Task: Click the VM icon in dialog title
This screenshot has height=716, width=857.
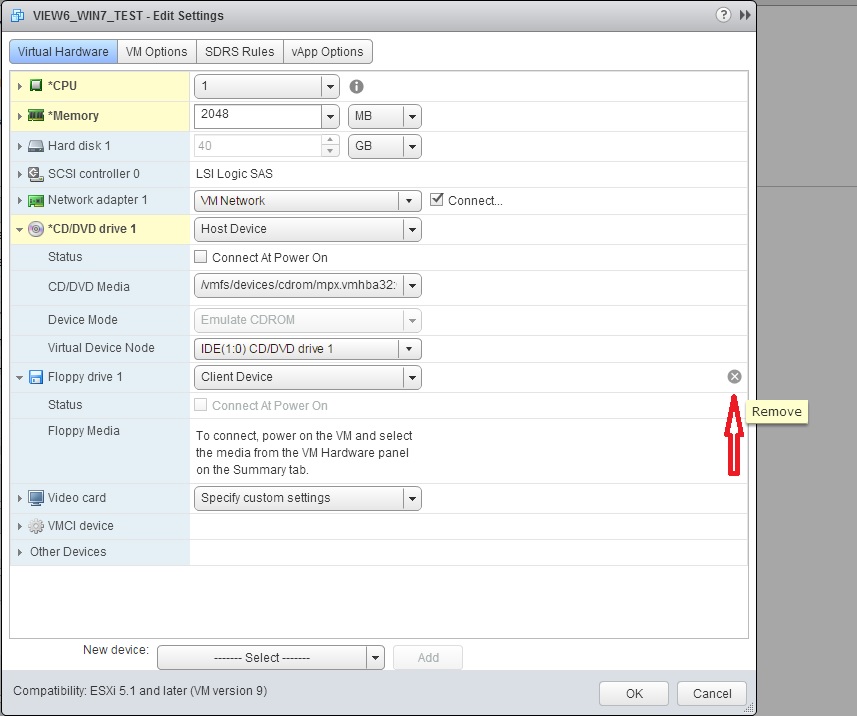Action: [17, 15]
